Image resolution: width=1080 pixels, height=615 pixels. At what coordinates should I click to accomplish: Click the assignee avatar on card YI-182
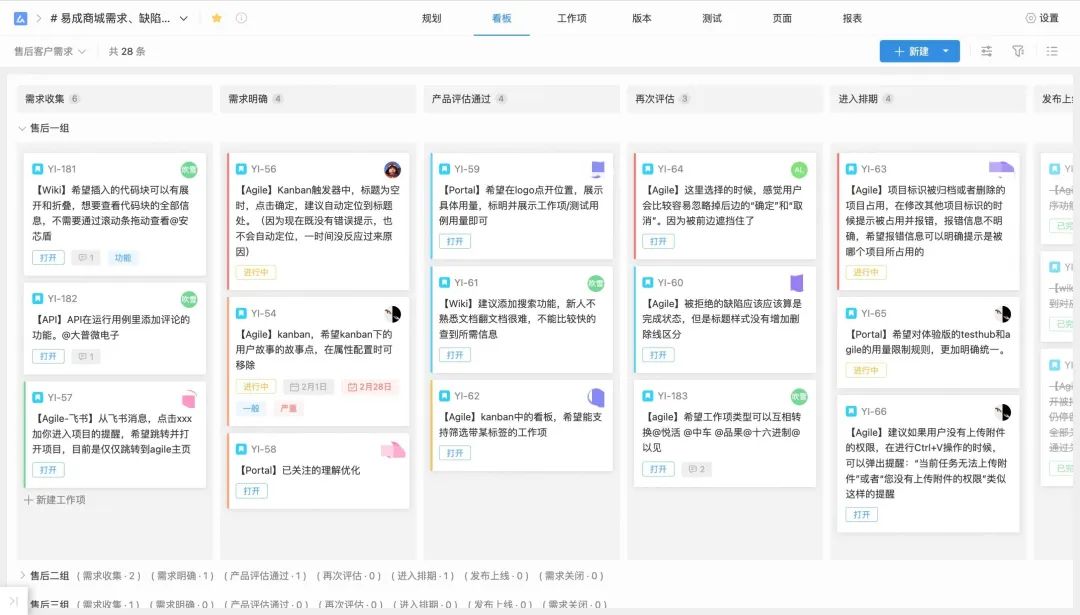pos(189,299)
